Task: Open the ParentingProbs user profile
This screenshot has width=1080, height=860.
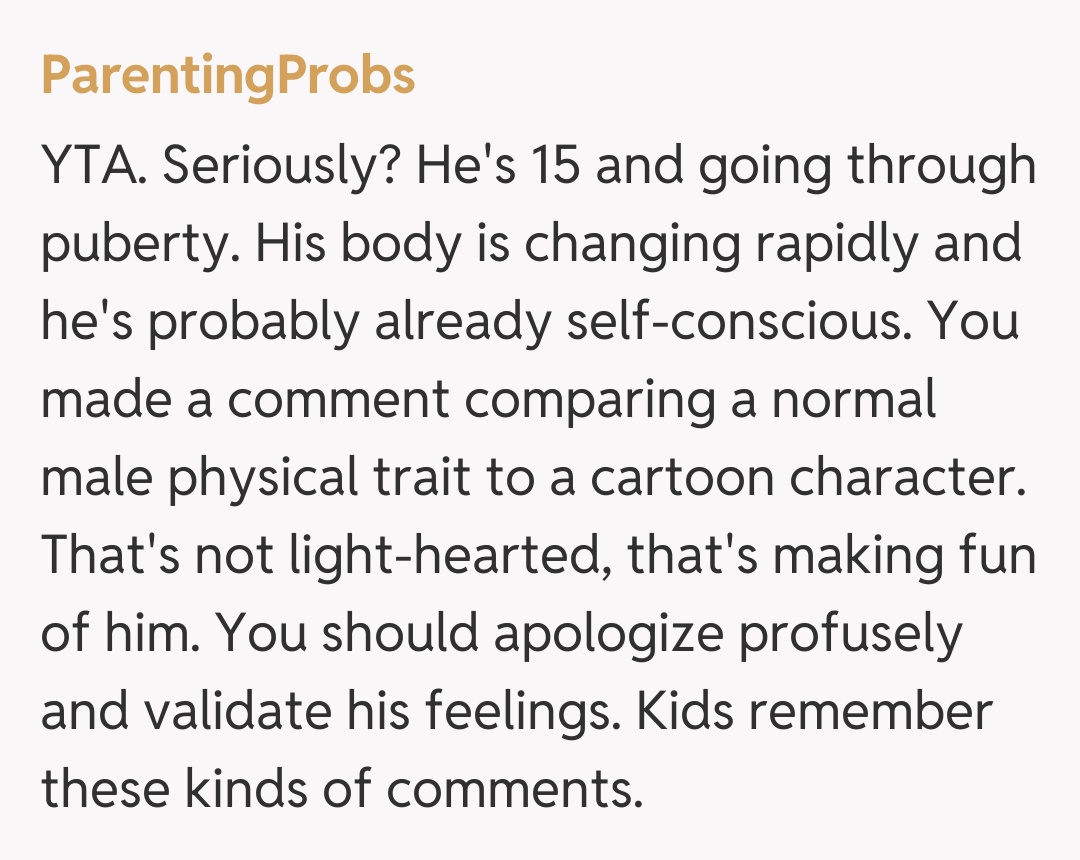Action: click(228, 76)
